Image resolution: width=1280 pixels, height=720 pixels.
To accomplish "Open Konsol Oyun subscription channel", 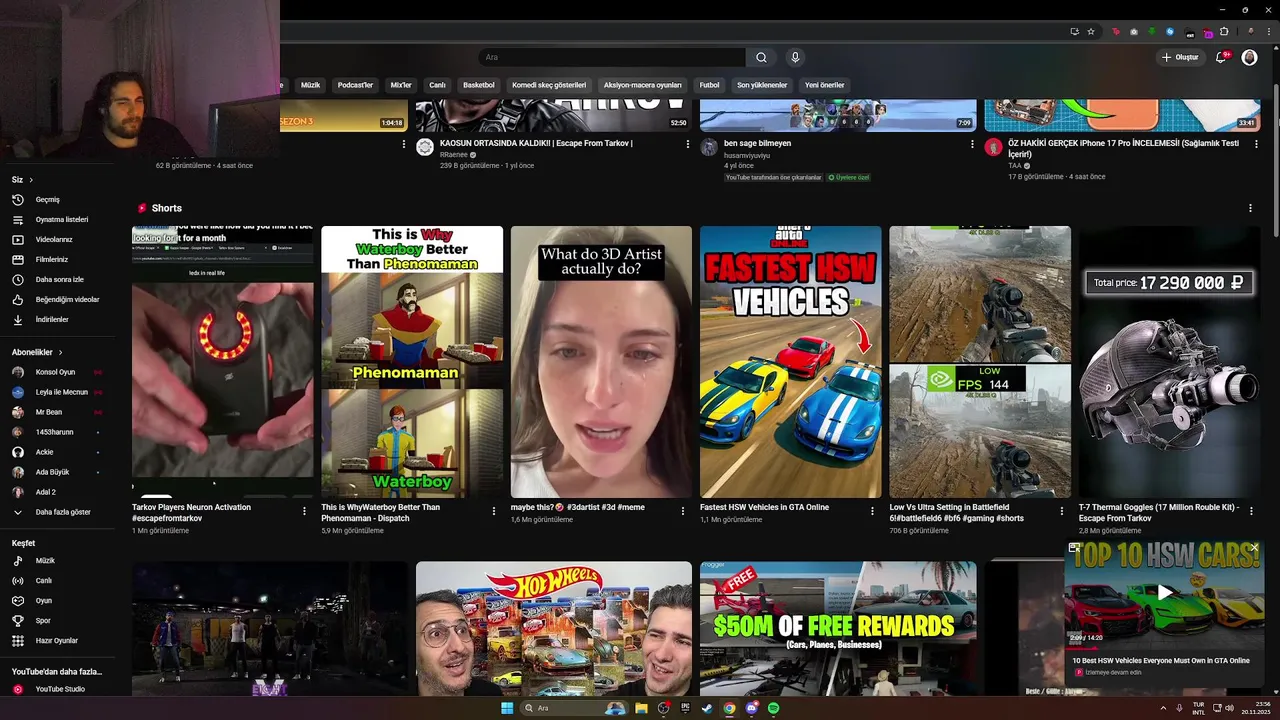I will pyautogui.click(x=60, y=372).
